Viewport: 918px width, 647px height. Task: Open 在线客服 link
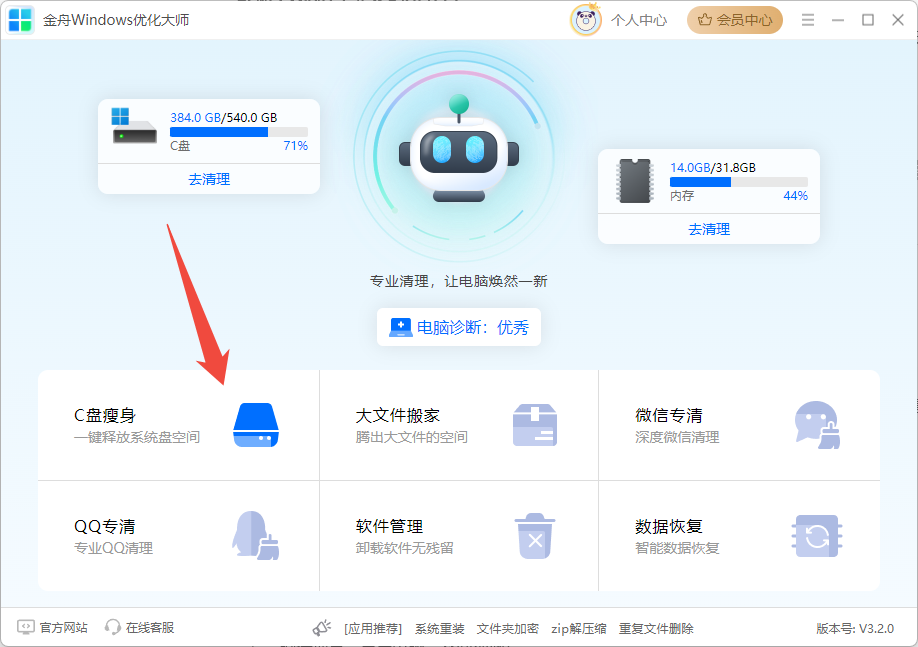[x=150, y=628]
